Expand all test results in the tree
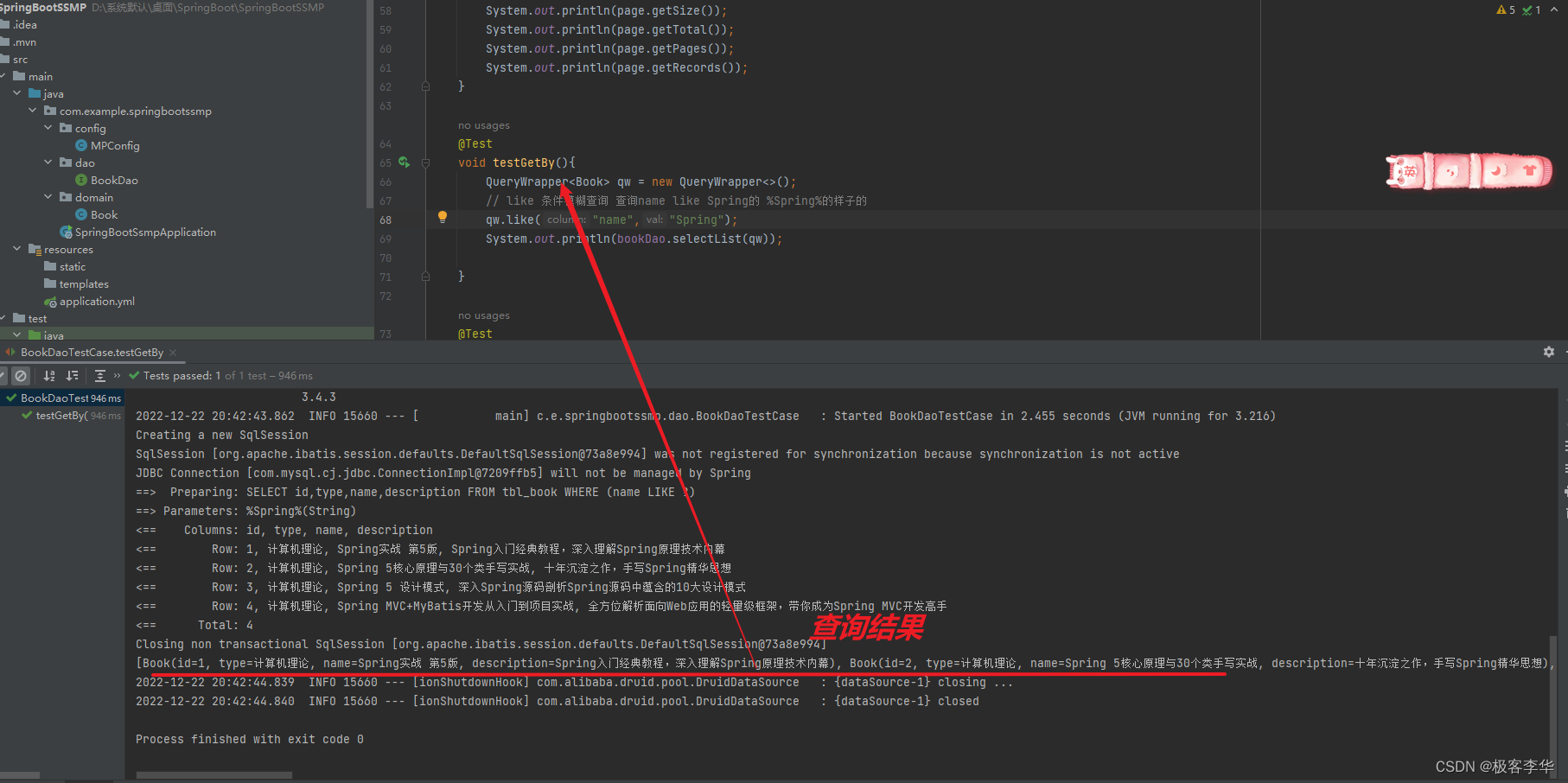The width and height of the screenshot is (1568, 783). click(x=100, y=376)
